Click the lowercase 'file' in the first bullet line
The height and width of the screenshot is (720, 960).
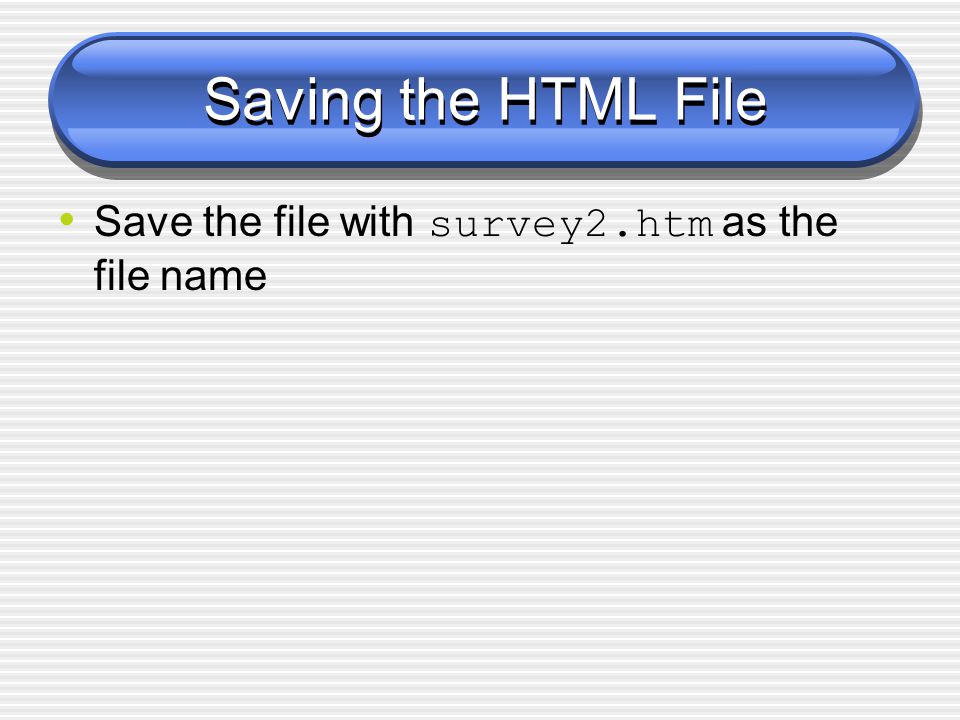click(x=301, y=221)
